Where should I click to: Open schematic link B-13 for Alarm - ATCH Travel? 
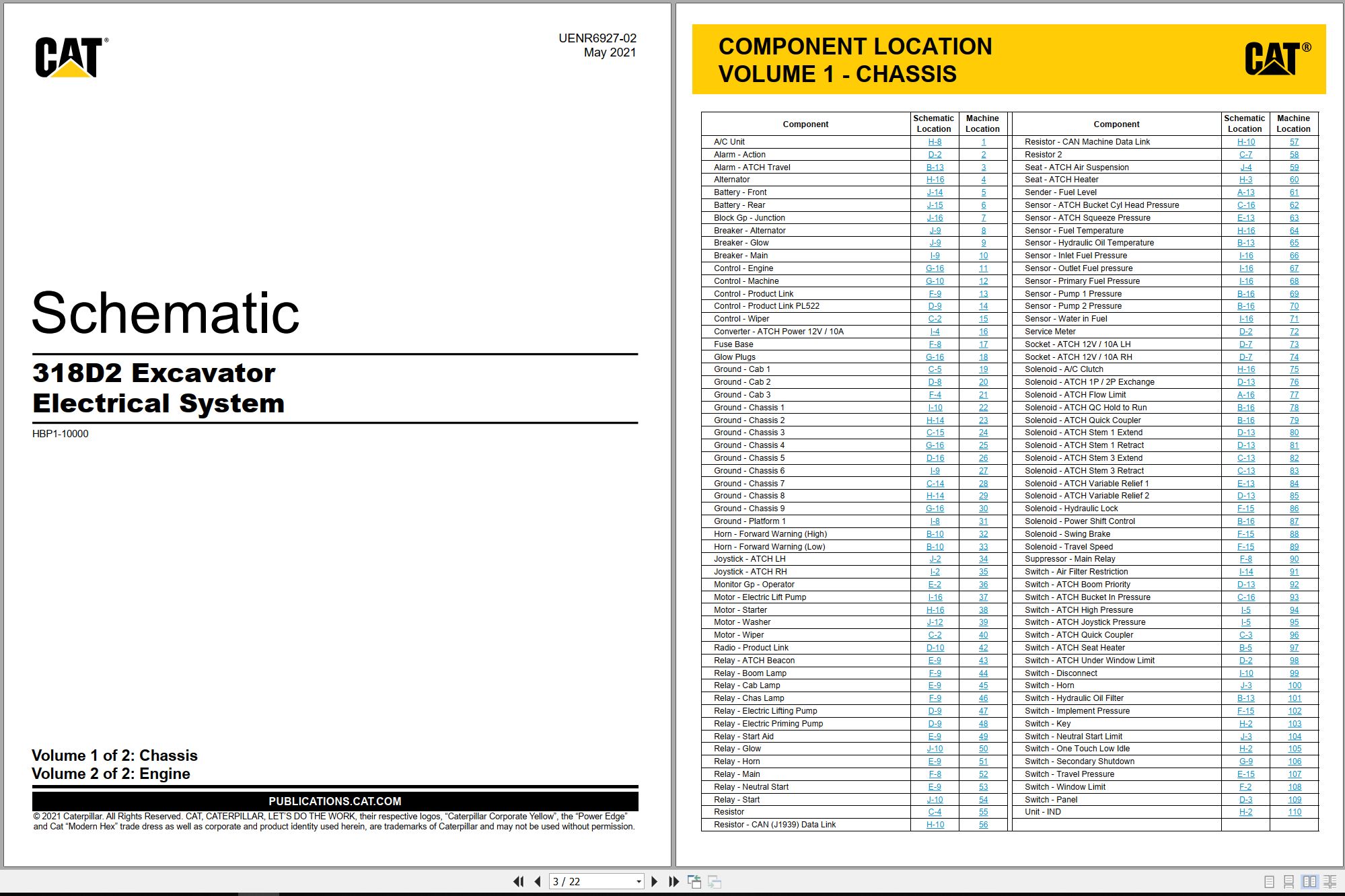[935, 167]
